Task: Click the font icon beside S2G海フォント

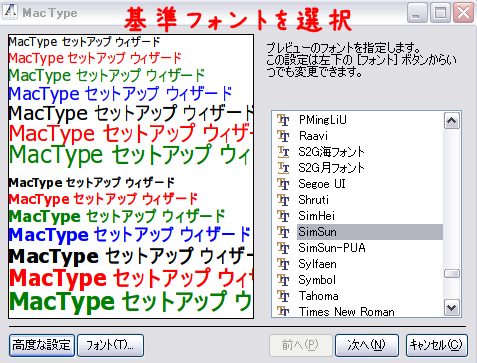Action: coord(283,152)
